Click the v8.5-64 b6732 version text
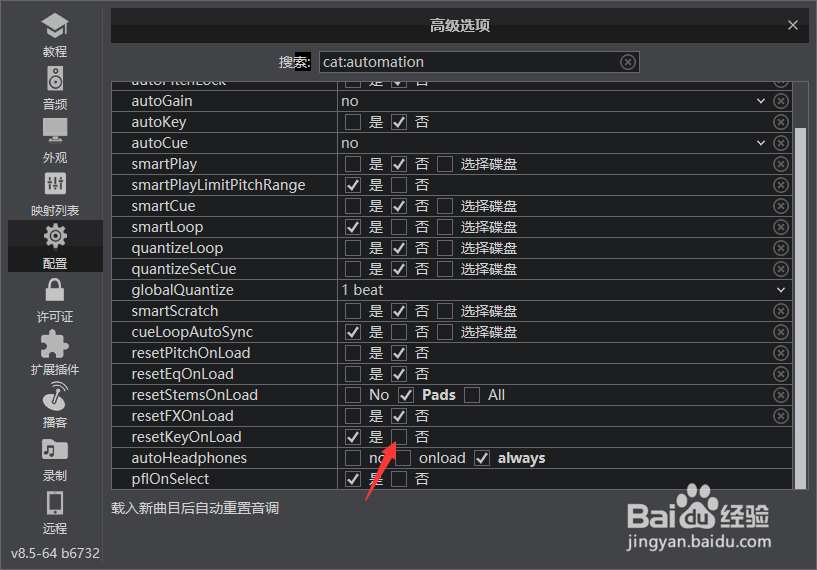The height and width of the screenshot is (570, 817). point(55,553)
